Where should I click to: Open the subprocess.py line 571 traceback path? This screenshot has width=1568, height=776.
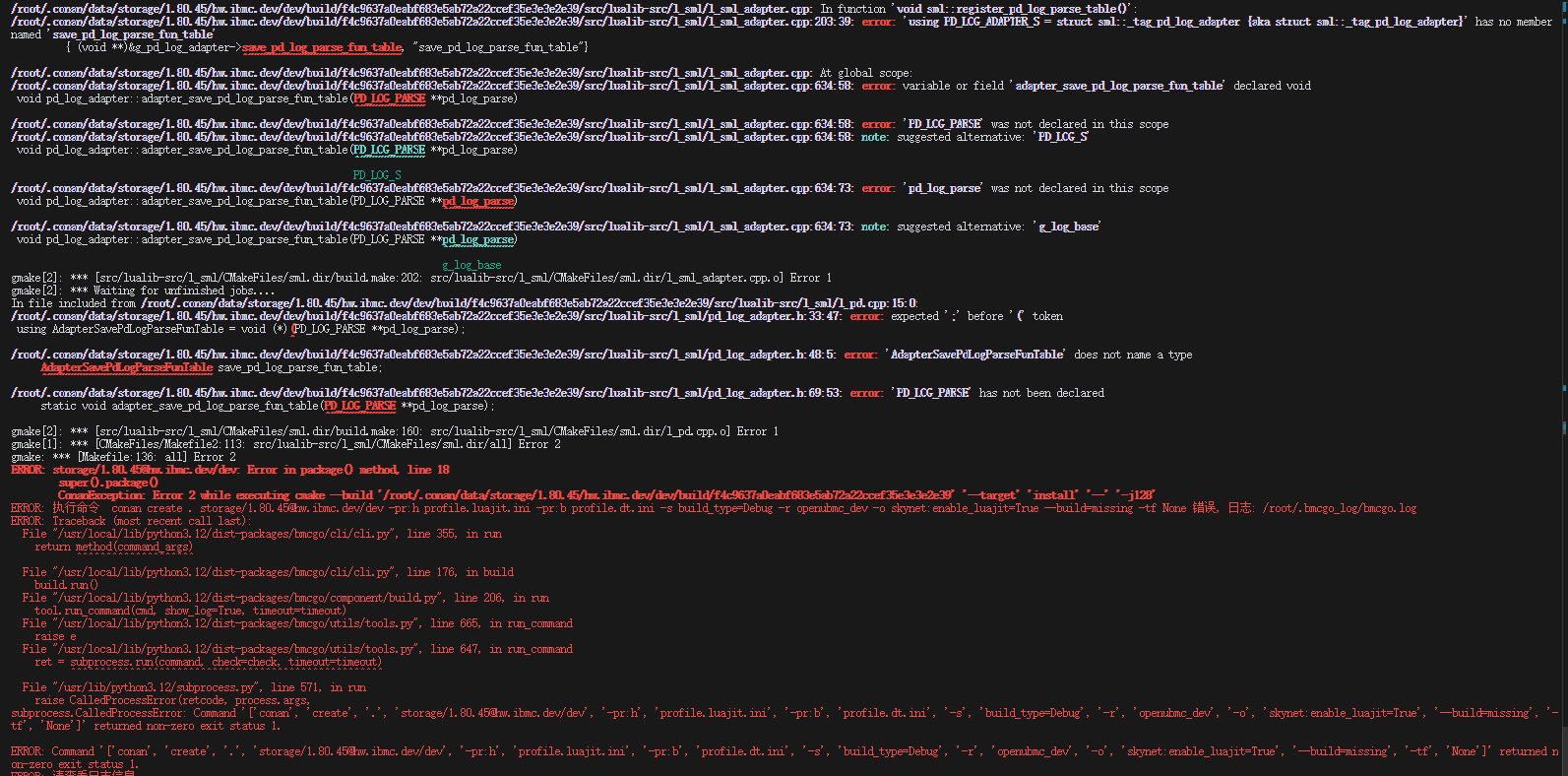click(157, 687)
